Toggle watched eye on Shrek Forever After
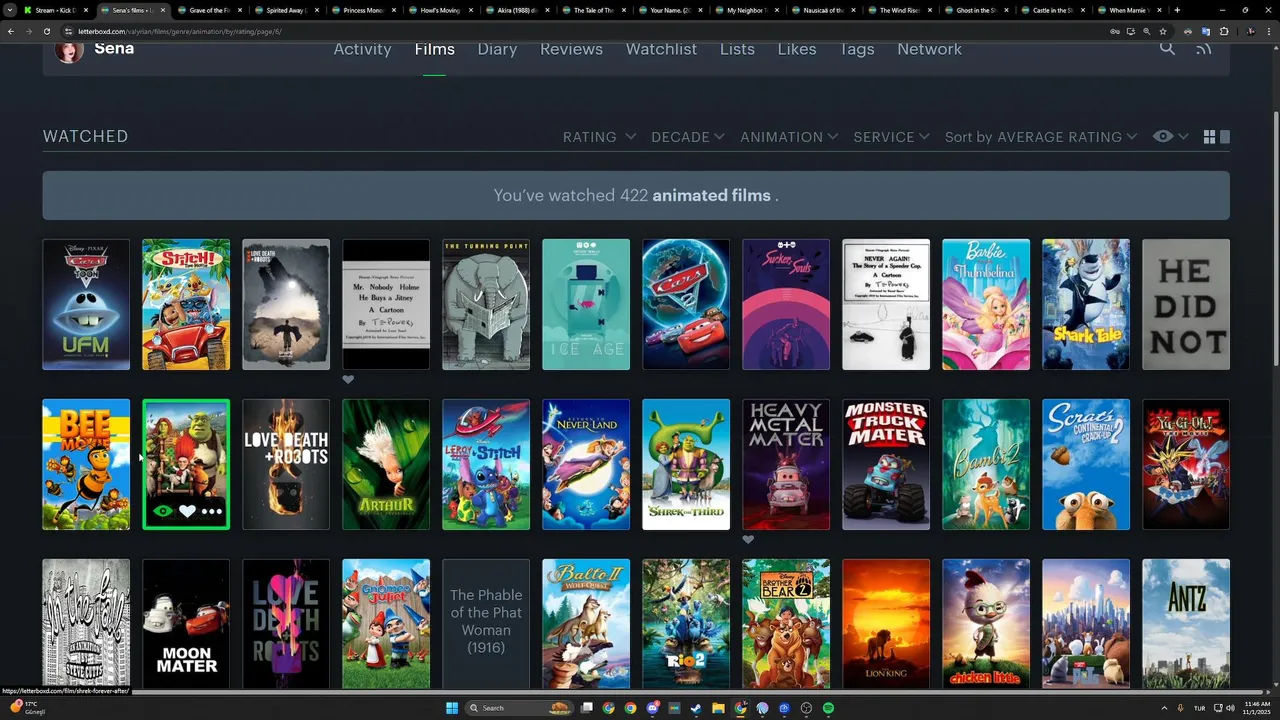The height and width of the screenshot is (720, 1280). tap(162, 511)
